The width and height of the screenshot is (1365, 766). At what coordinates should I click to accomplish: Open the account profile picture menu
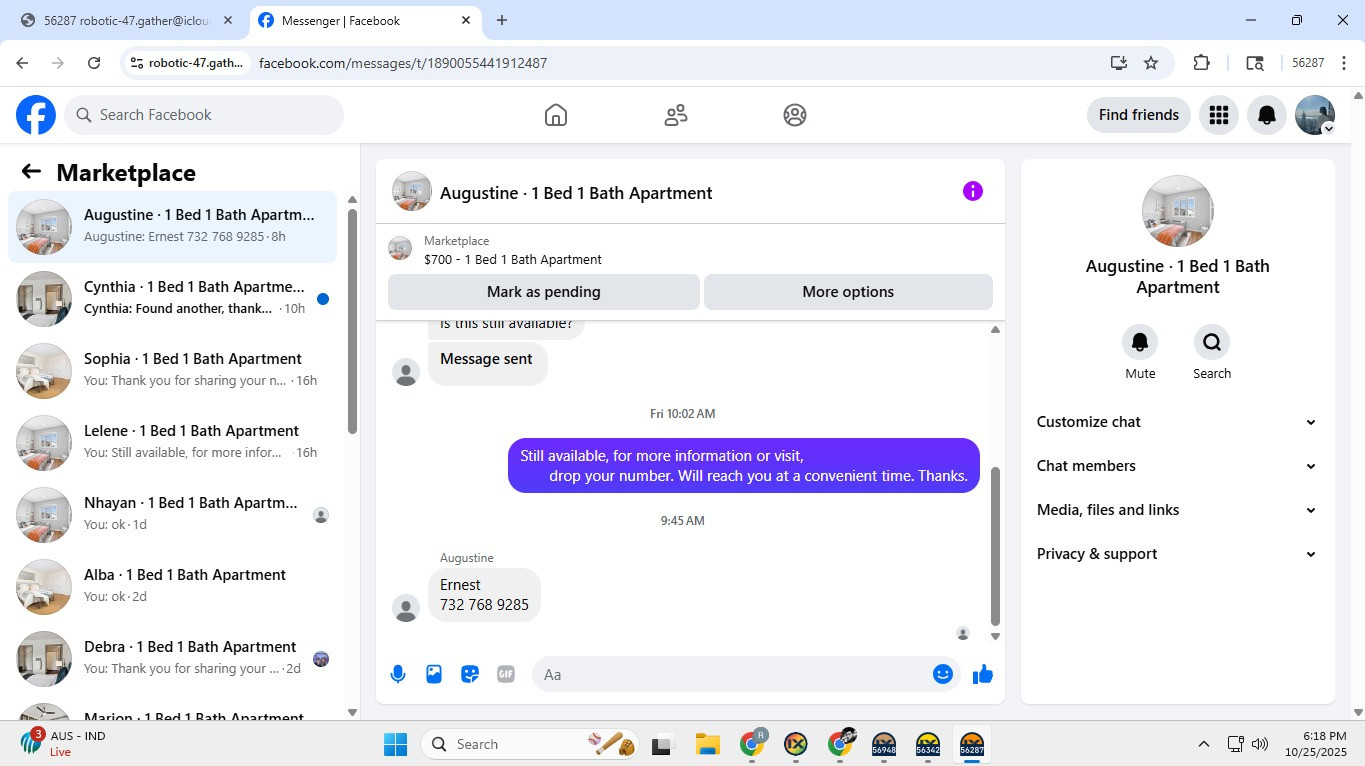[1315, 115]
